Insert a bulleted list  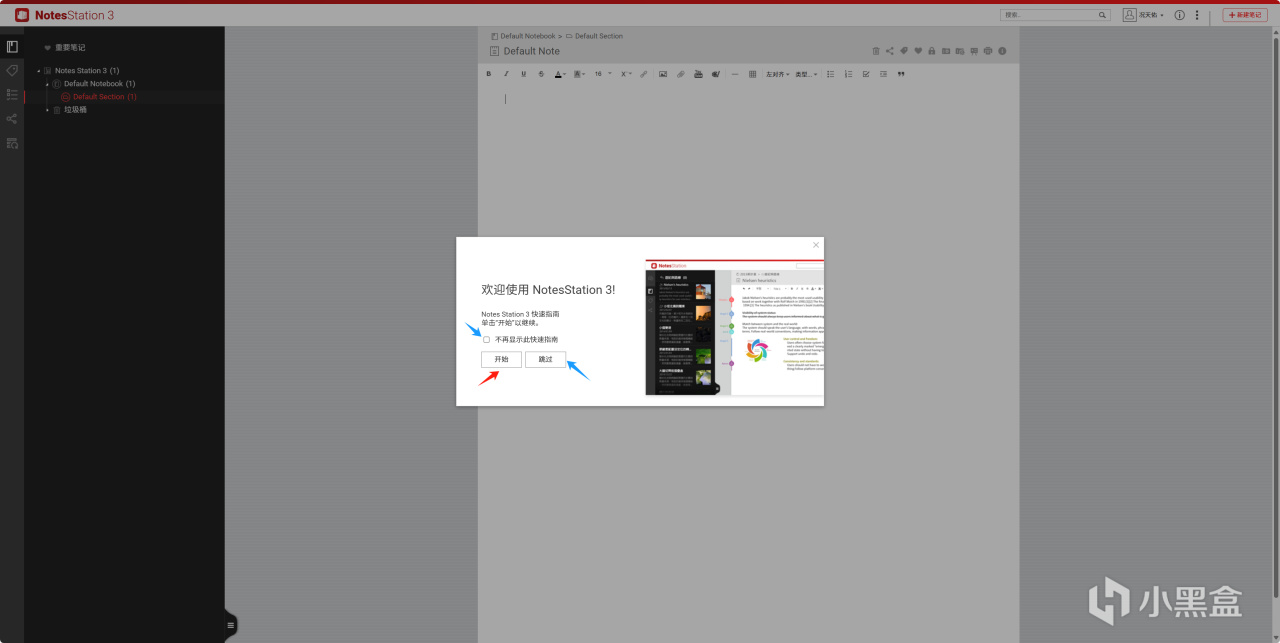[x=830, y=74]
